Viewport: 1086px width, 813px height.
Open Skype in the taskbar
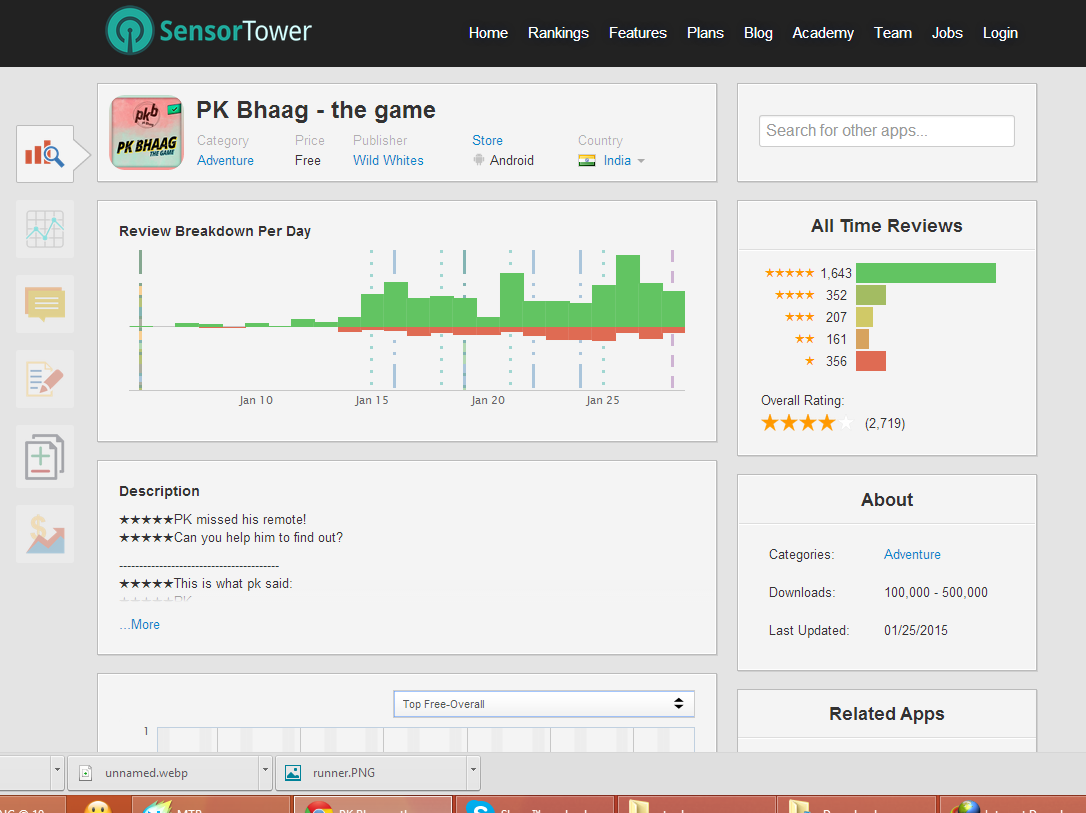[535, 805]
